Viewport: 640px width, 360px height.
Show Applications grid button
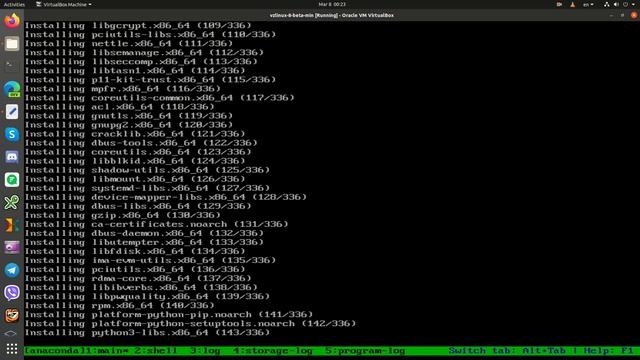click(x=12, y=348)
